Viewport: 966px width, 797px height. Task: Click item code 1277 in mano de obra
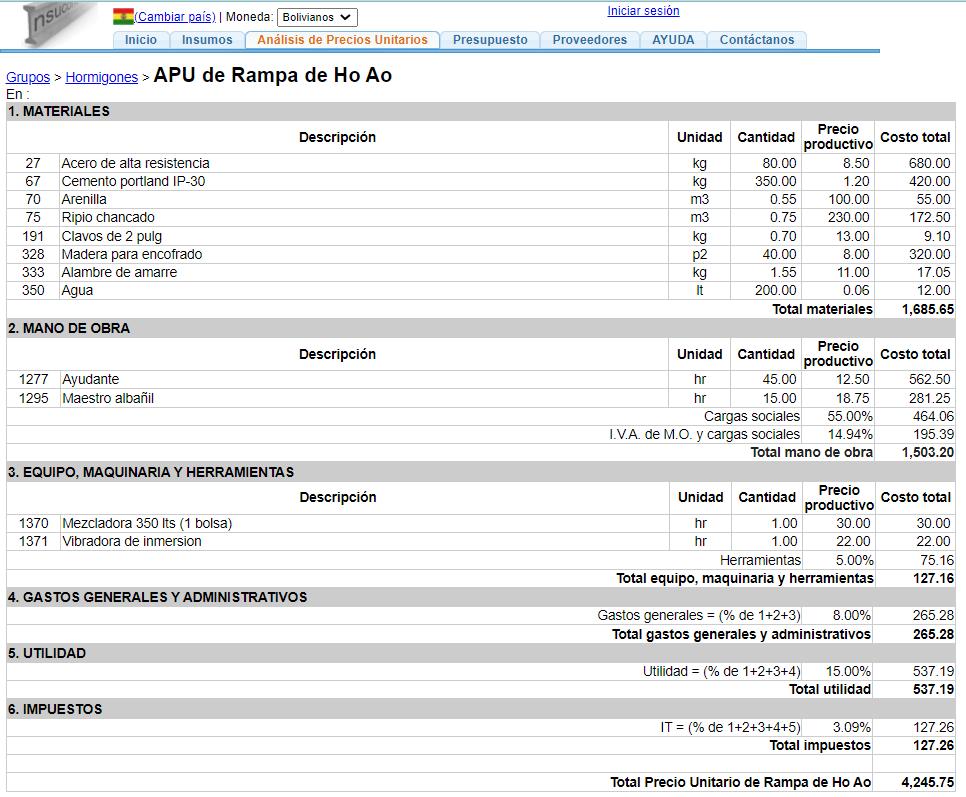point(33,379)
